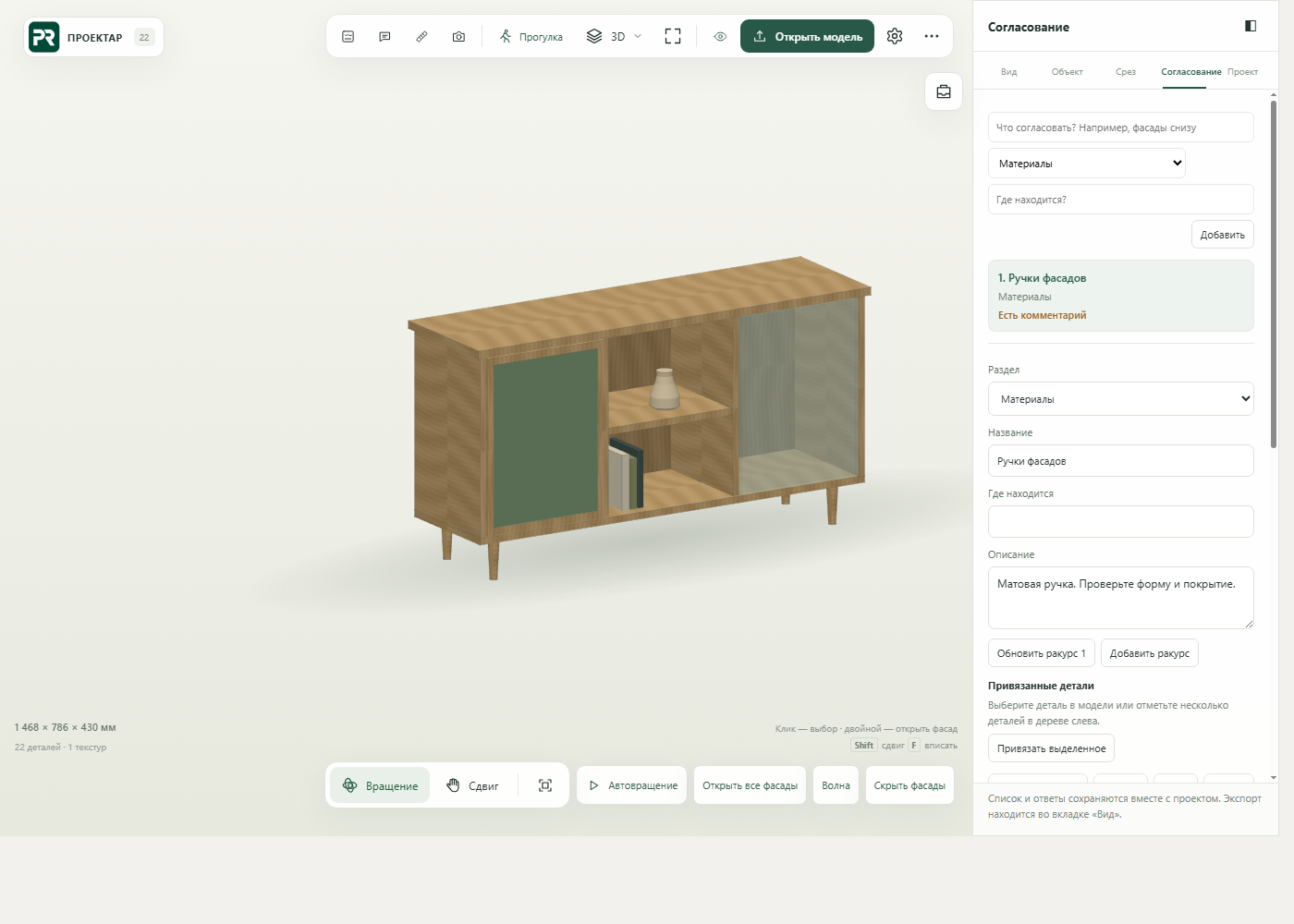Open the checklist panel icon in the top toolbar

pos(348,37)
